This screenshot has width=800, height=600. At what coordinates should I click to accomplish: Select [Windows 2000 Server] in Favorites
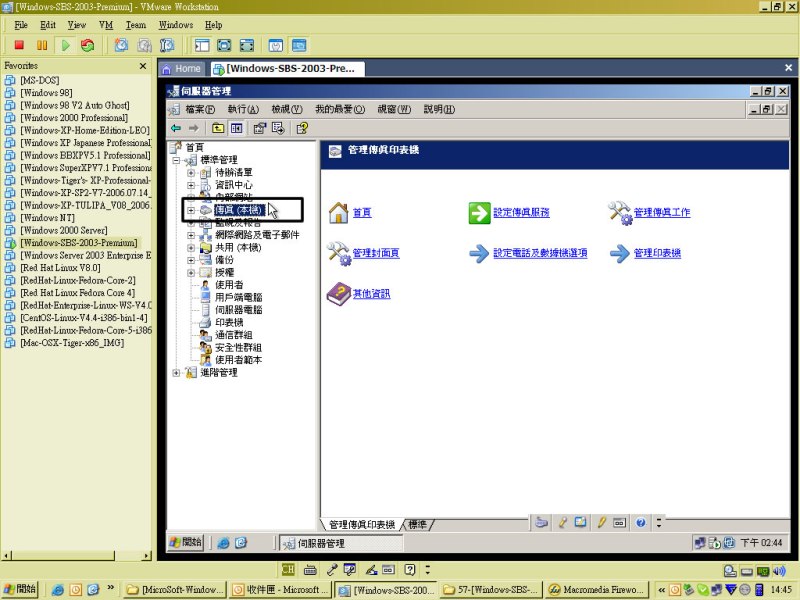coord(64,231)
